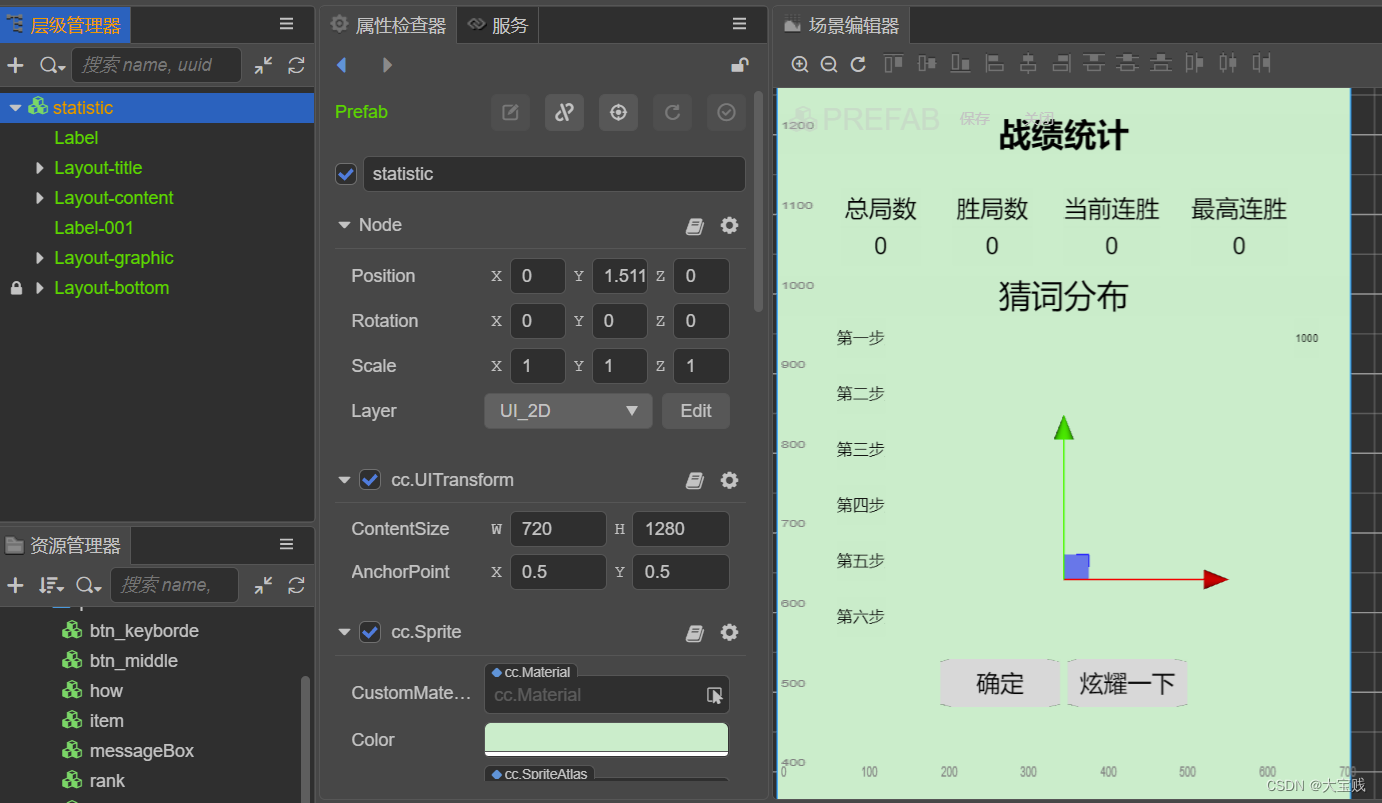The width and height of the screenshot is (1382, 803).
Task: Toggle the statistic node active checkbox
Action: 346,174
